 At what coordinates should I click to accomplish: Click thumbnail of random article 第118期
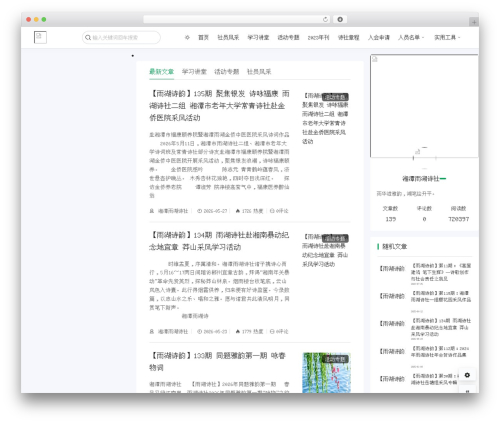click(x=392, y=296)
